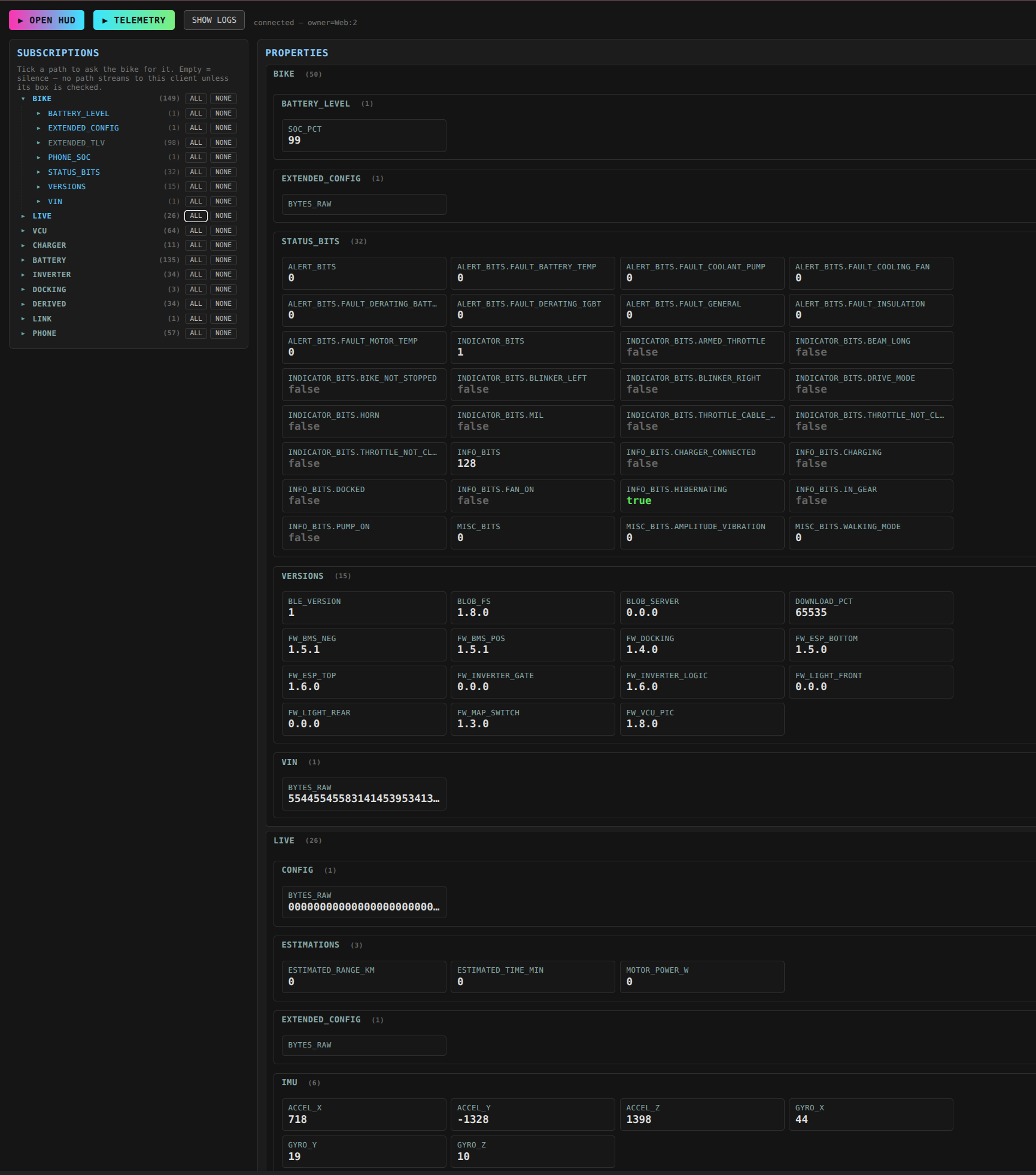Expand the CHARGER tree node arrow
1036x1175 pixels.
click(23, 245)
